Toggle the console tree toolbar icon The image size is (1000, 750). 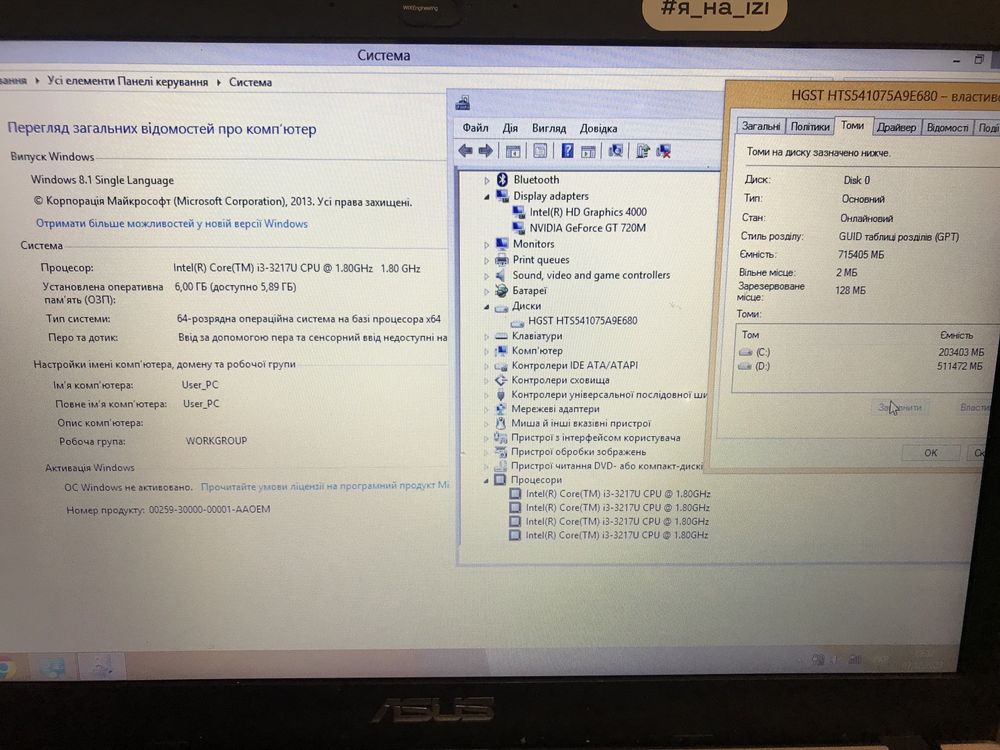click(x=513, y=151)
